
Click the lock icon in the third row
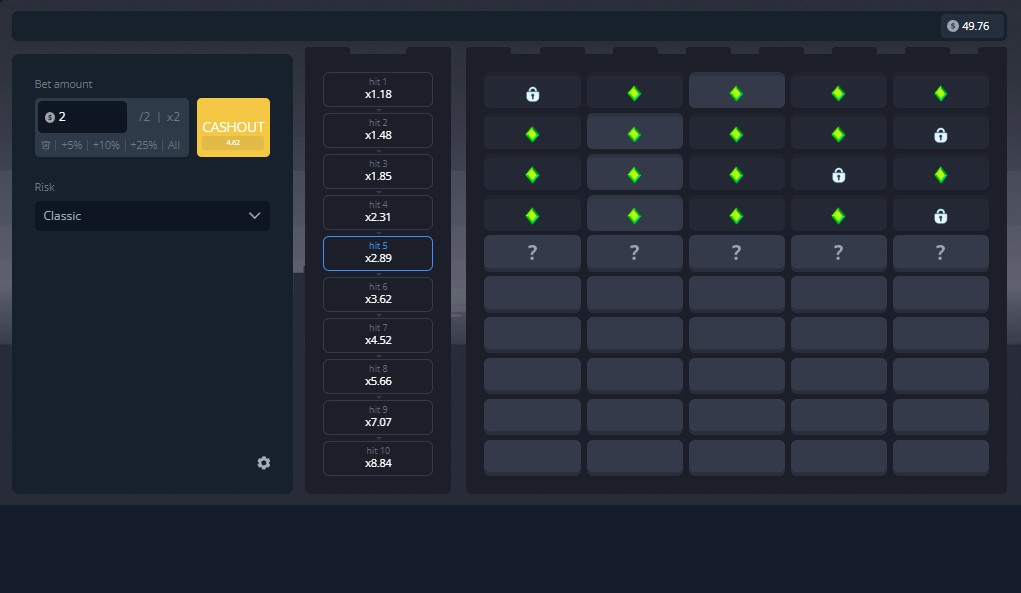[x=838, y=175]
